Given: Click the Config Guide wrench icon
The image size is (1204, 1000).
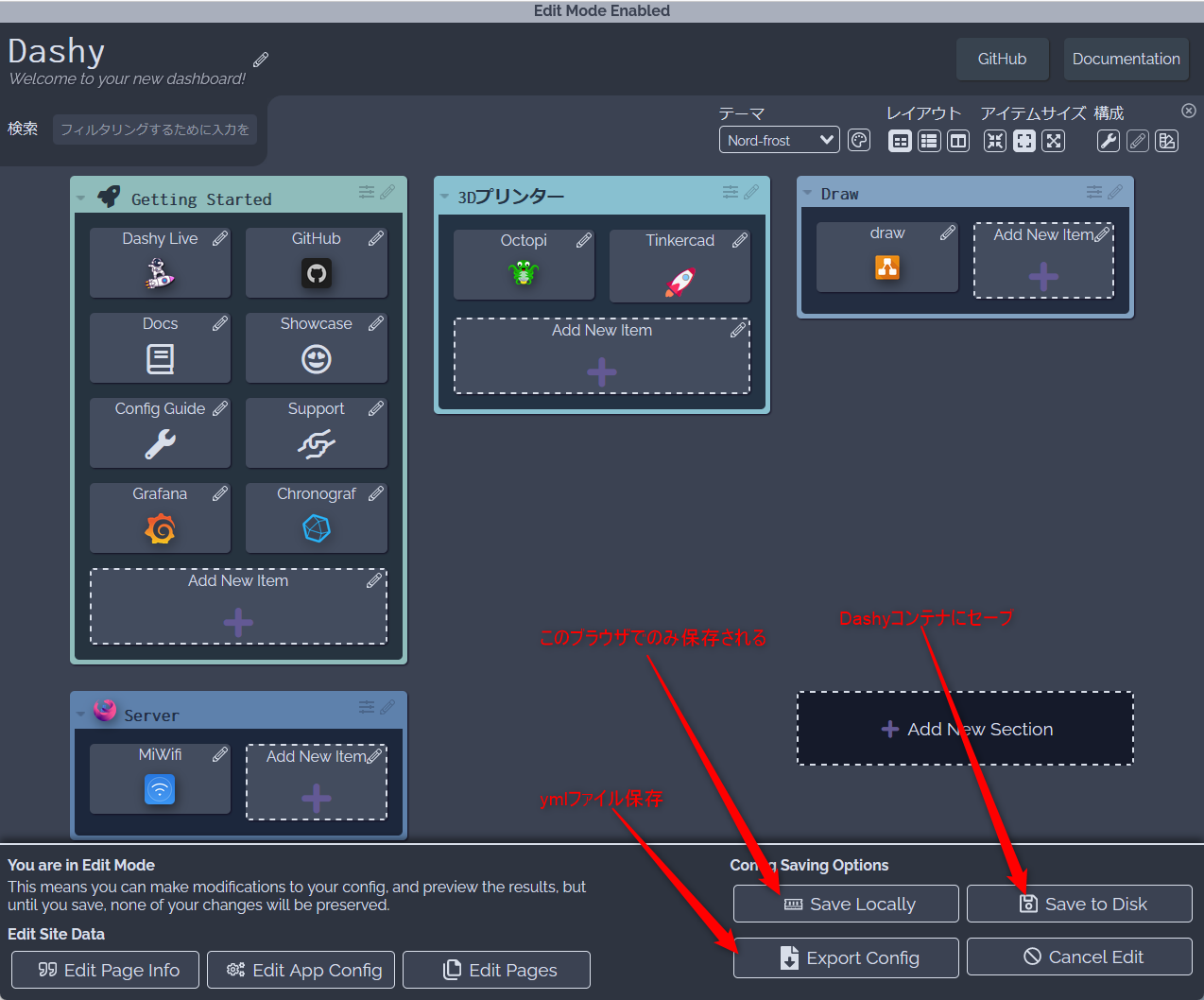Looking at the screenshot, I should tap(160, 444).
